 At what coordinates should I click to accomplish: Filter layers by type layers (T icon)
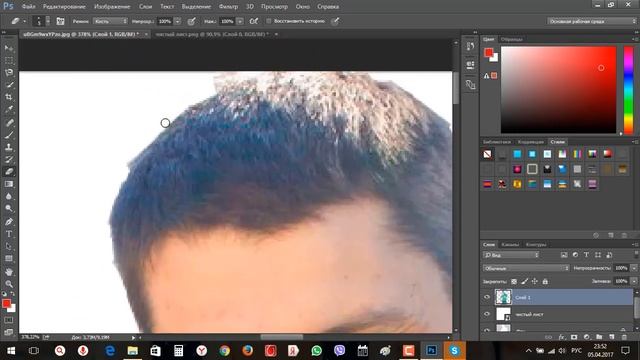point(586,255)
